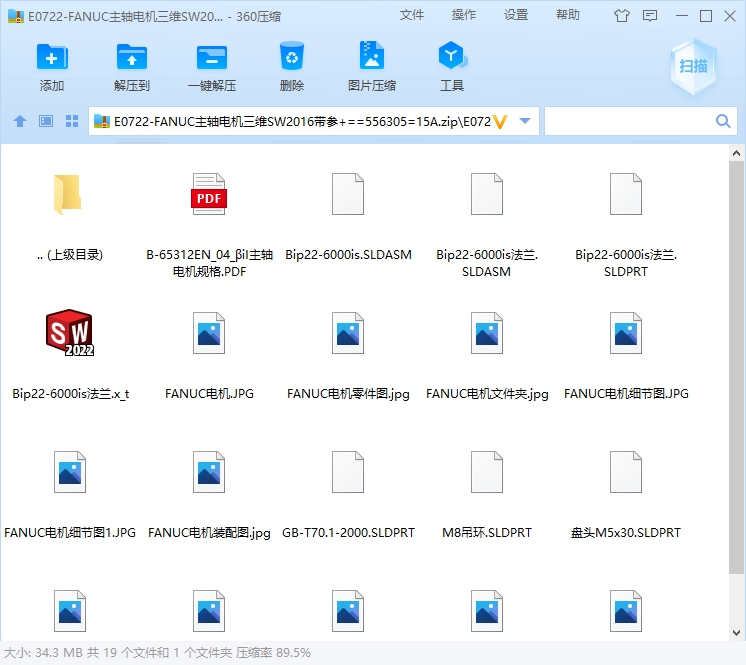This screenshot has height=665, width=746.
Task: Click the filename text FANUC电机装配图.jpg
Action: tap(209, 533)
